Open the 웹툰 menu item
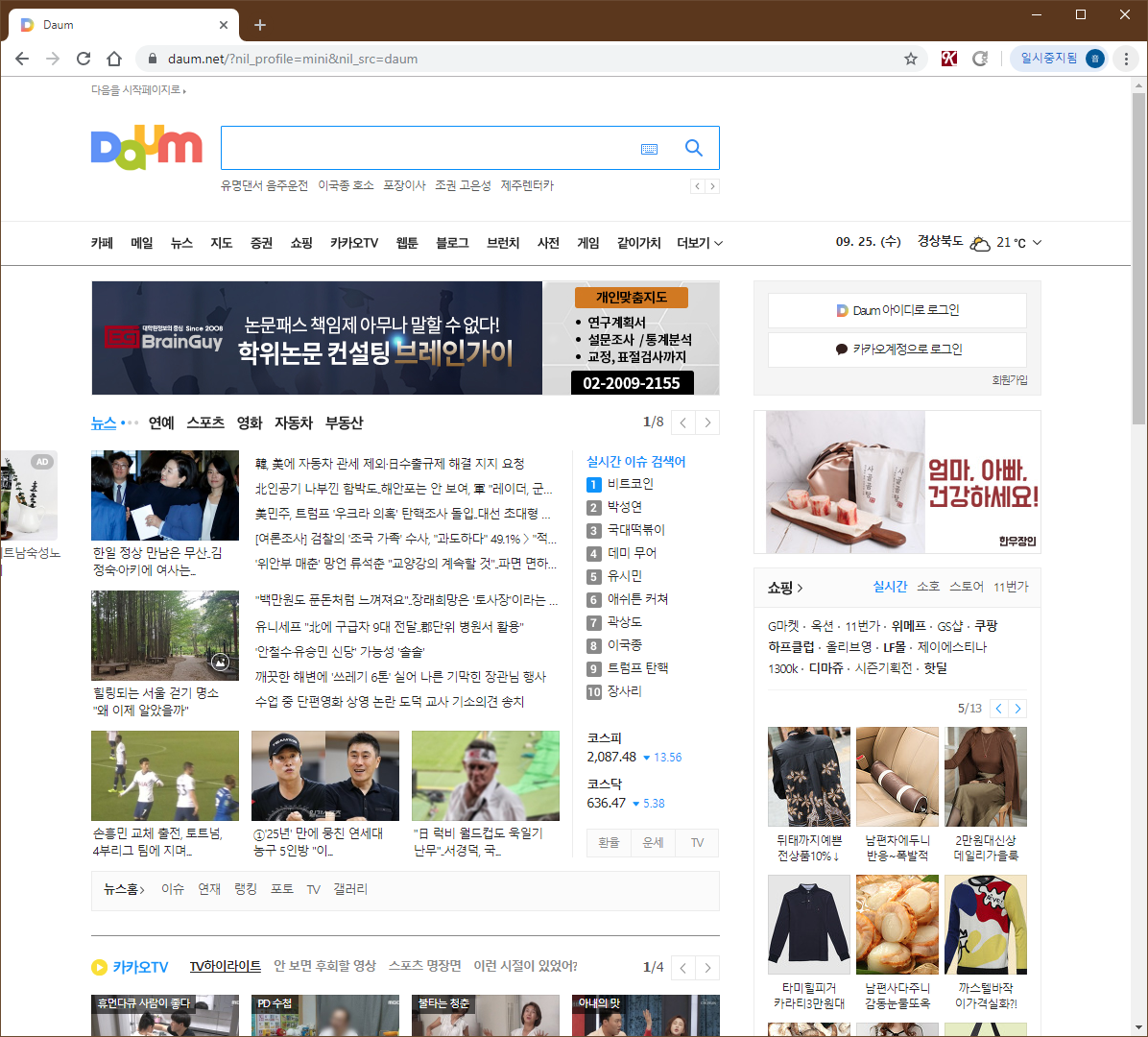Screen dimensions: 1148x1037 click(407, 243)
